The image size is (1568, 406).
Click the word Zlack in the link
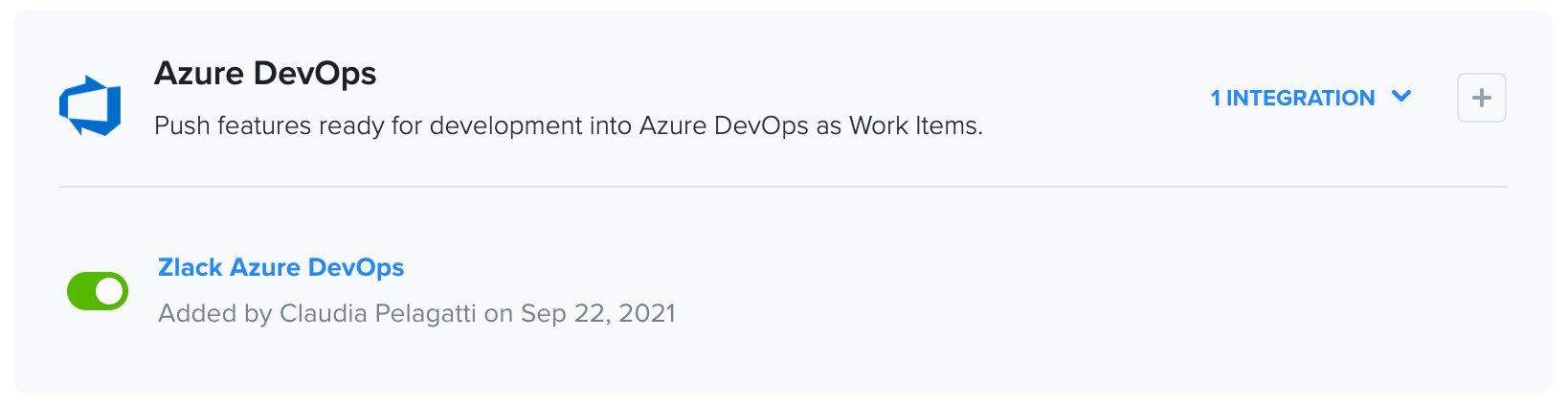tap(190, 267)
